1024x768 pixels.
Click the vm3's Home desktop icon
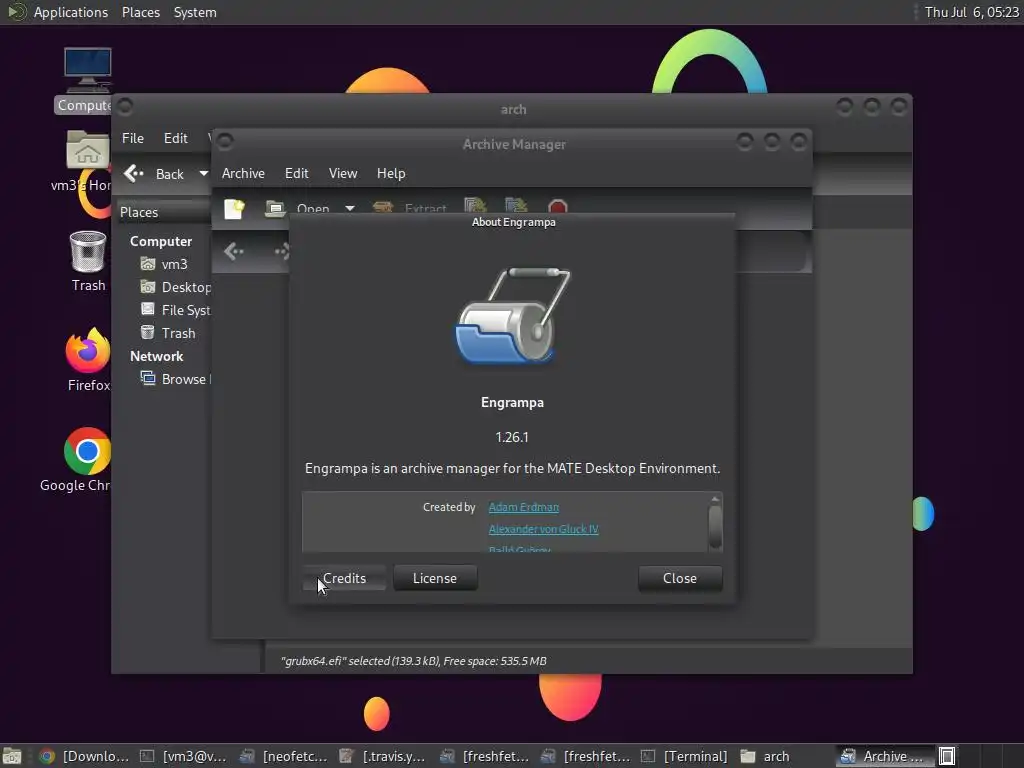[x=88, y=150]
